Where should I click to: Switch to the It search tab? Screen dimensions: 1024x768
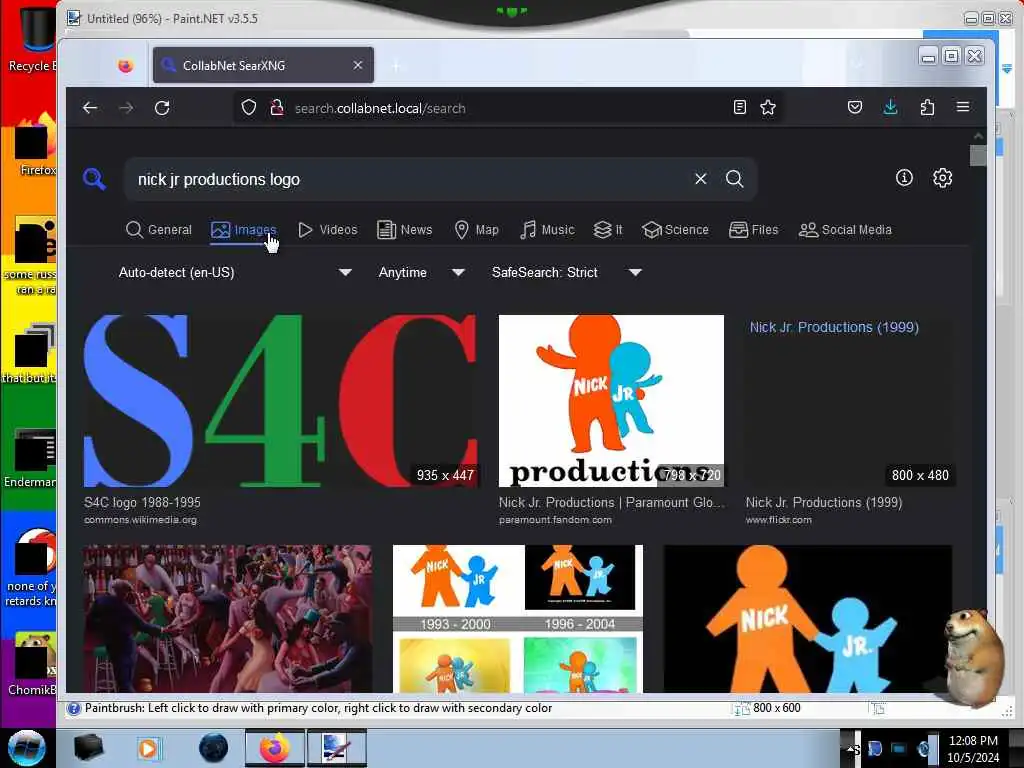click(608, 230)
